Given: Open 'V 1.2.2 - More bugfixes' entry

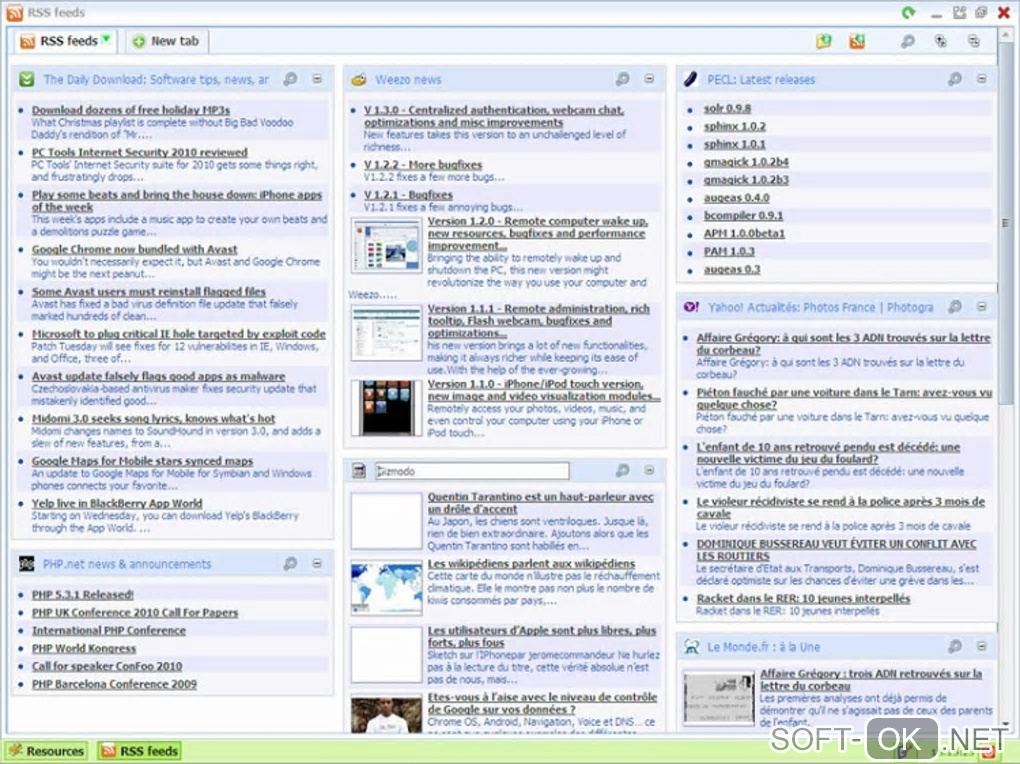Looking at the screenshot, I should (423, 165).
